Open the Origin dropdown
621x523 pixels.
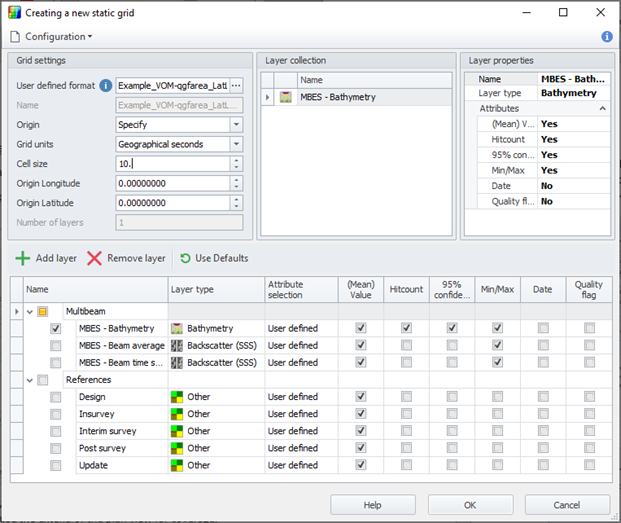coord(236,125)
